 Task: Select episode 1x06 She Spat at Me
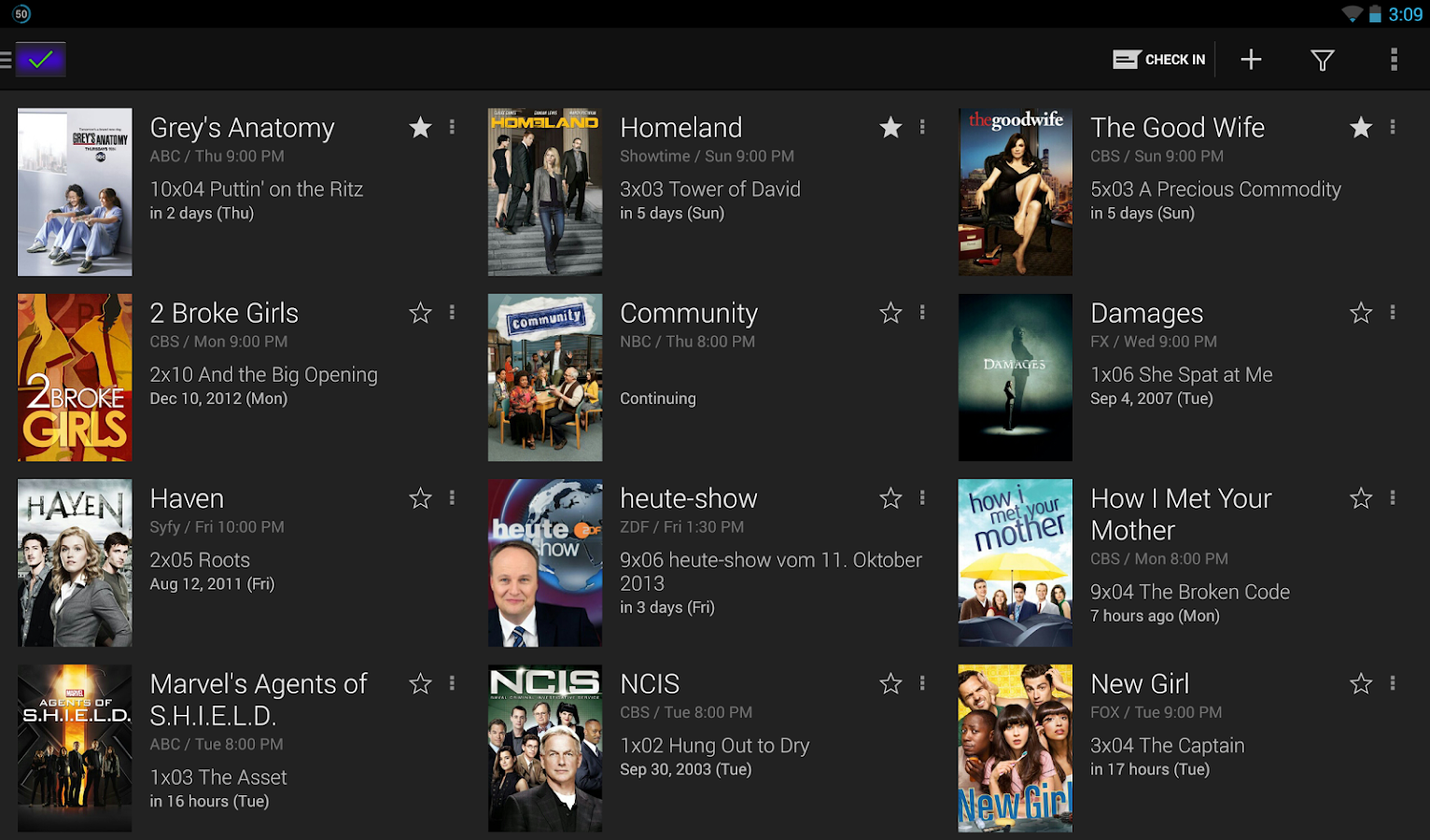click(x=1182, y=375)
